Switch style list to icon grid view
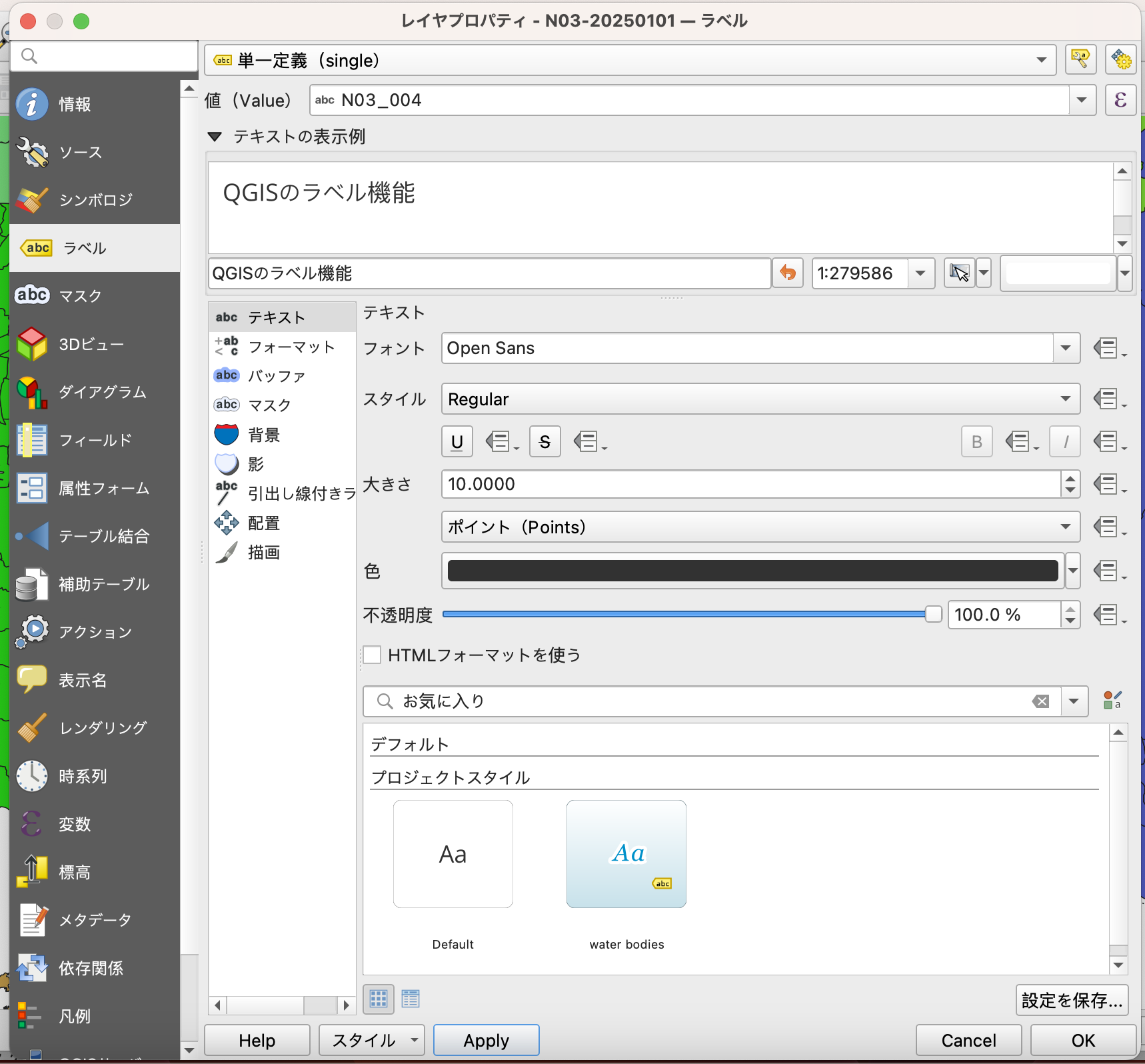The image size is (1145, 1064). pyautogui.click(x=379, y=999)
